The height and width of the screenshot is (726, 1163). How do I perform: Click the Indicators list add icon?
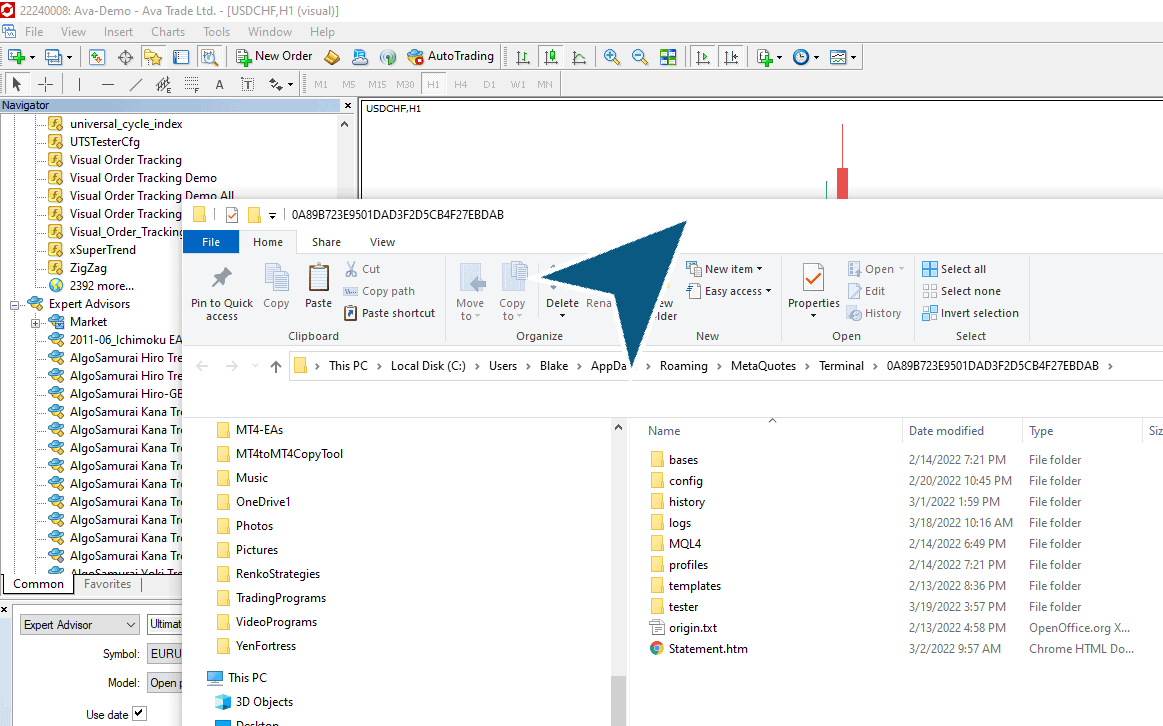click(765, 57)
